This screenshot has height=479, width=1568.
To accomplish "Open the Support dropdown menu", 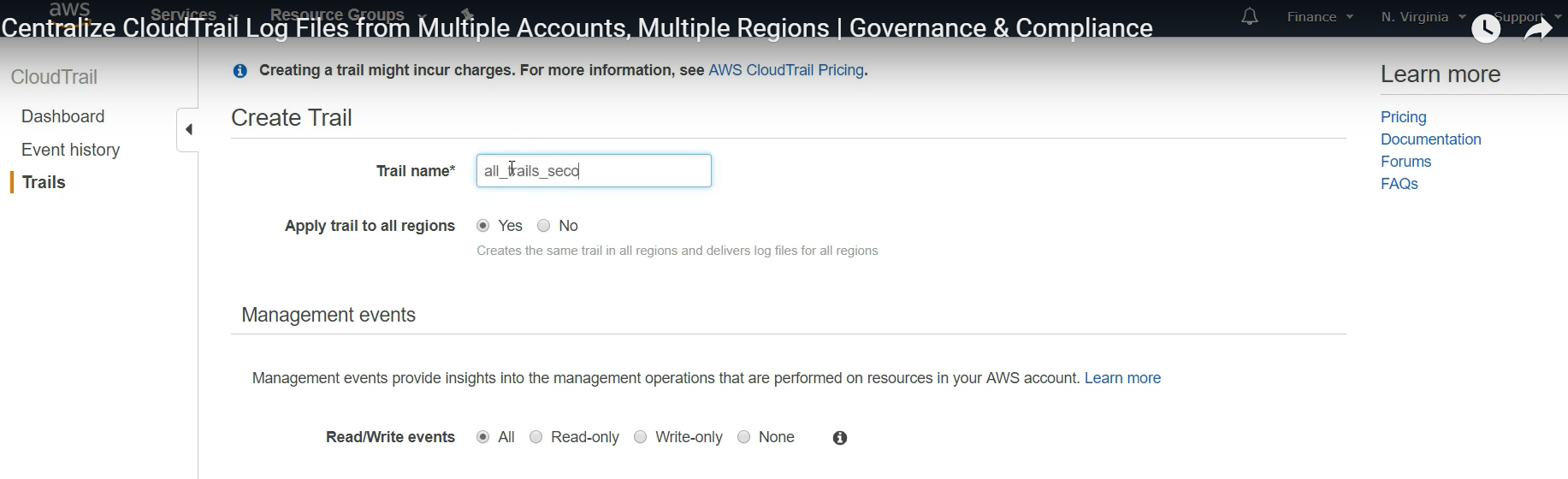I will pos(1527,16).
